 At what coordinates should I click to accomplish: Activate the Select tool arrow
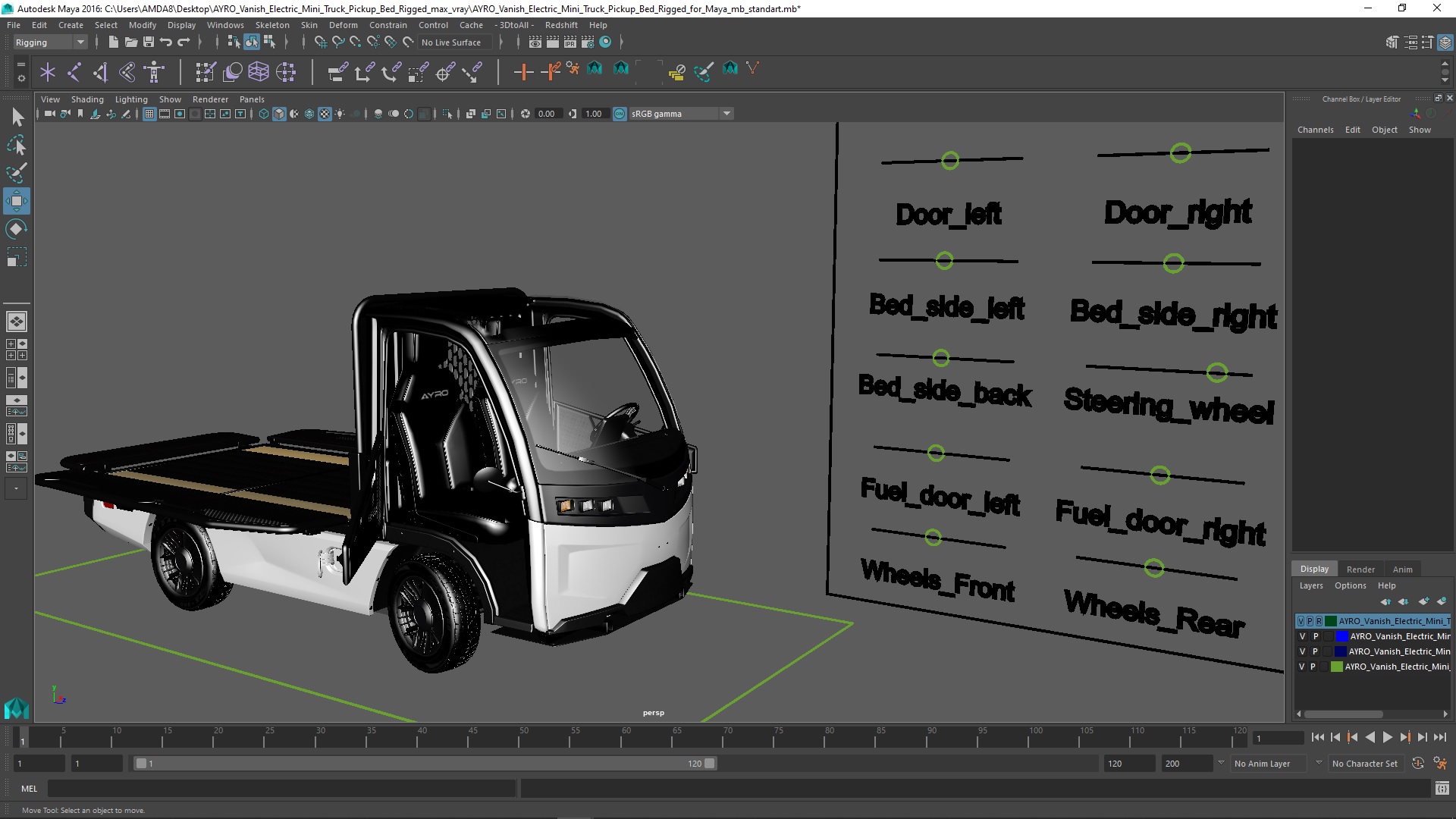pos(17,117)
